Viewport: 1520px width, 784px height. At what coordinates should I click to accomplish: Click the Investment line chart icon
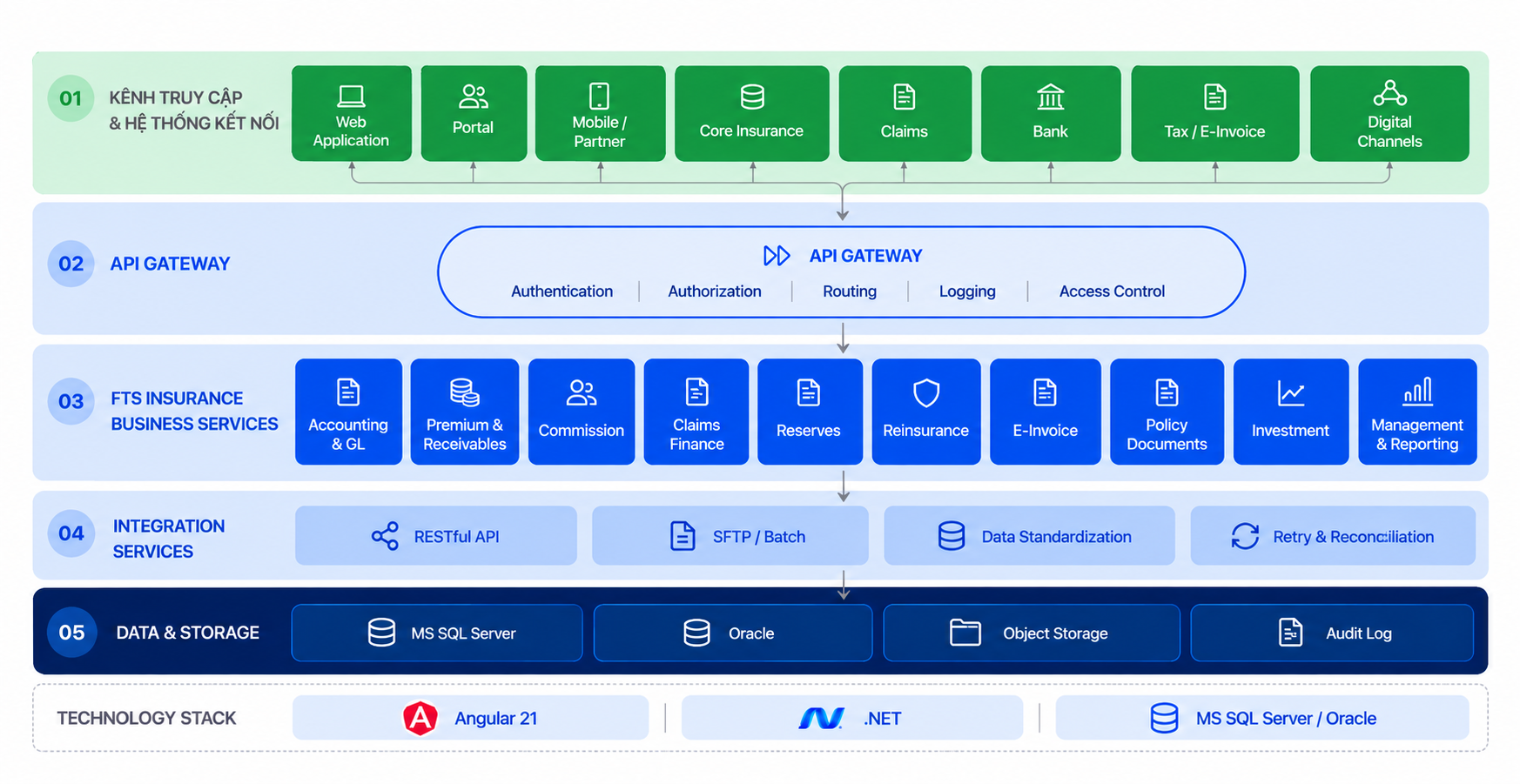point(1290,393)
